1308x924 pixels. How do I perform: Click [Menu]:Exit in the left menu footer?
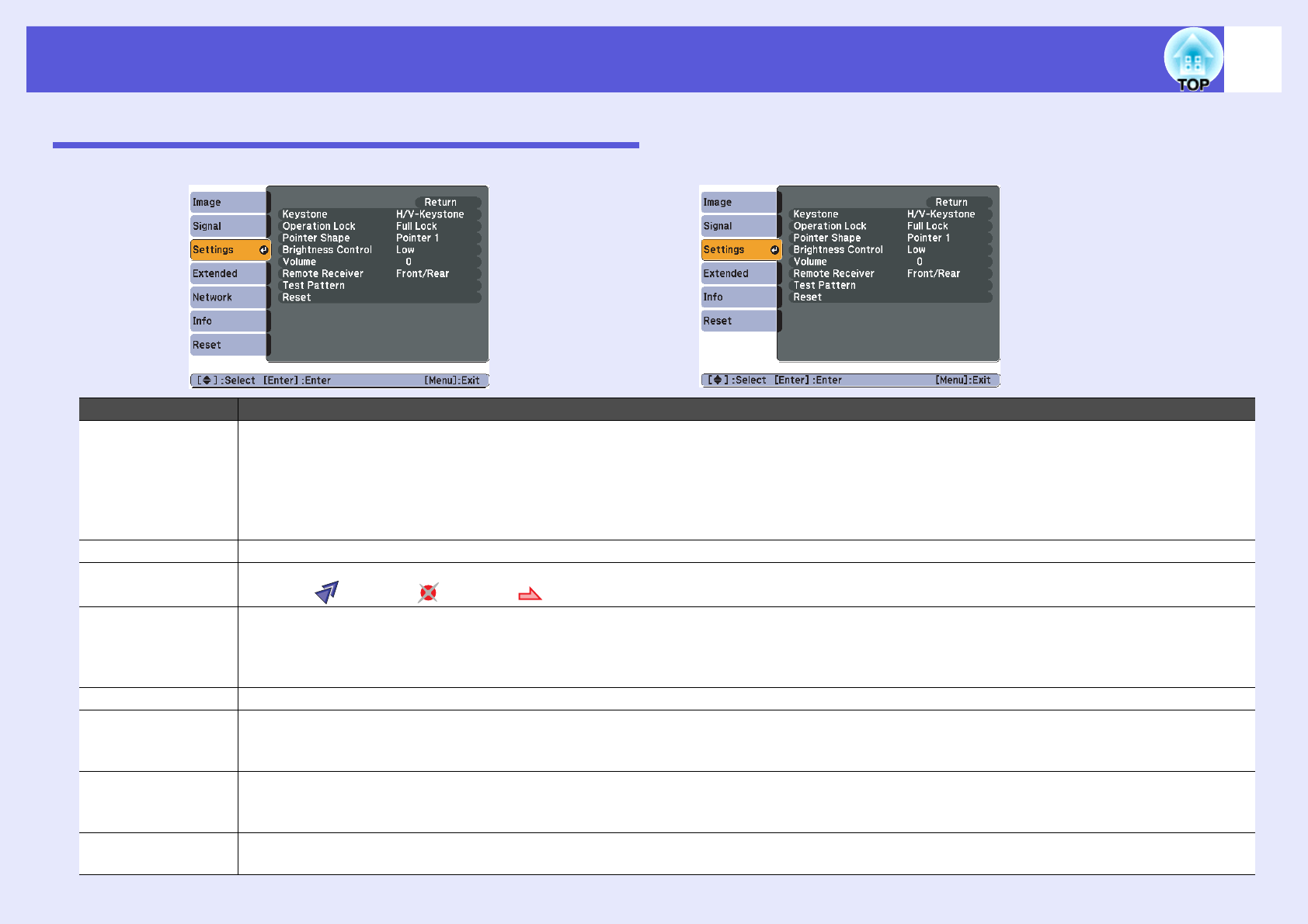click(x=452, y=380)
